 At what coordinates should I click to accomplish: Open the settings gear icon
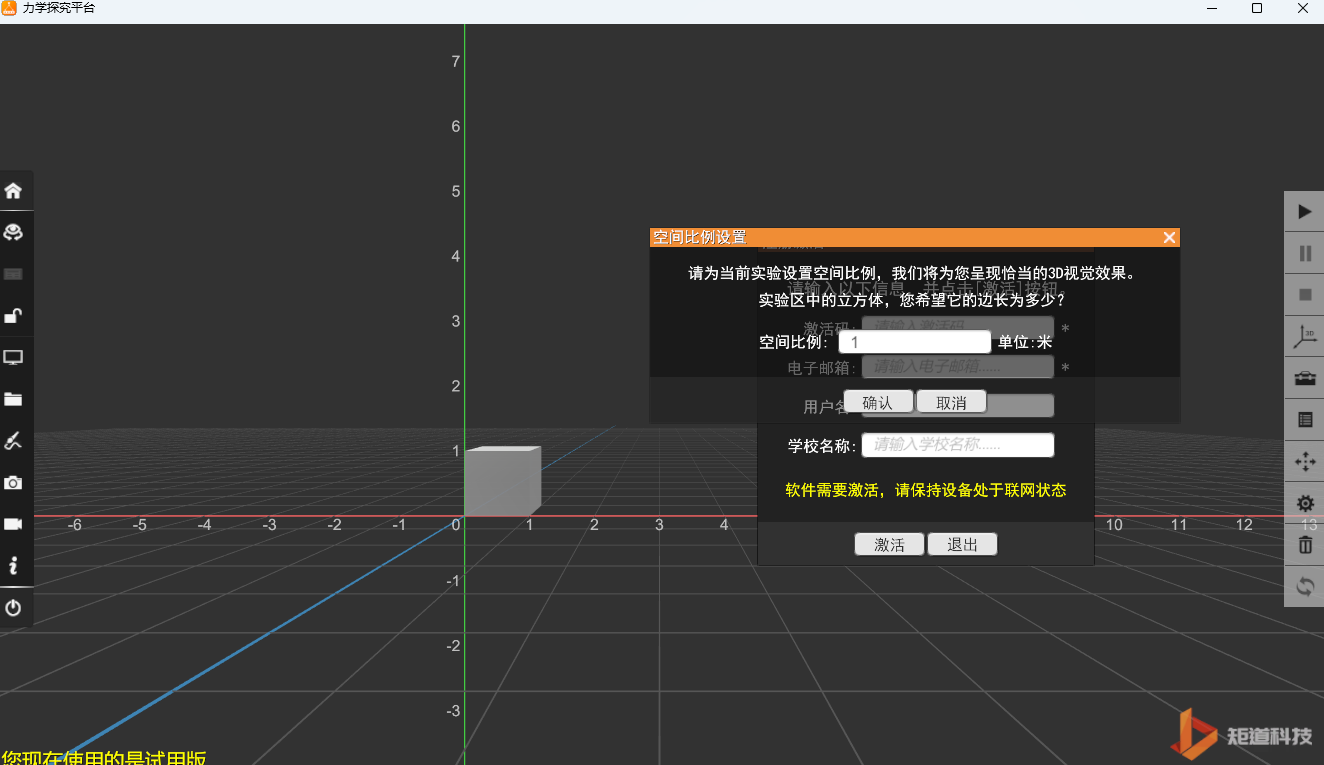(x=1304, y=503)
